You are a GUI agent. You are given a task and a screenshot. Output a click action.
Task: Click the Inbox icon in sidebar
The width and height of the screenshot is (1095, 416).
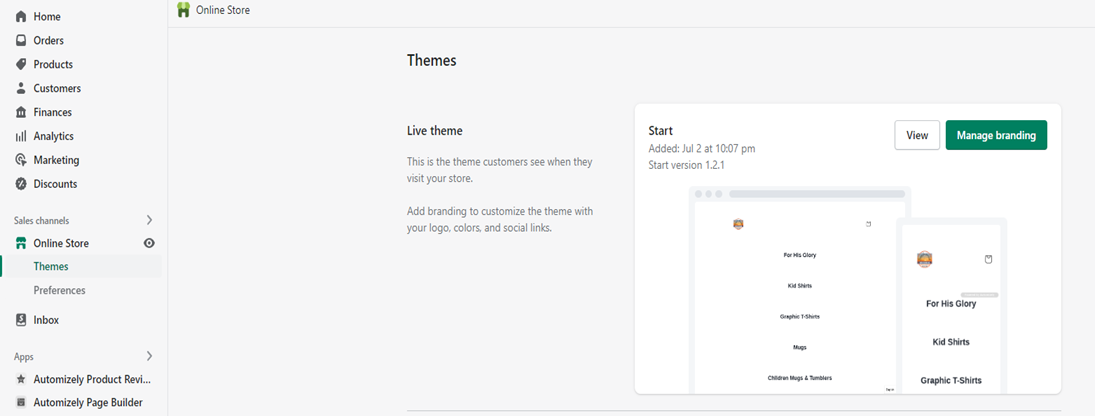tap(21, 320)
